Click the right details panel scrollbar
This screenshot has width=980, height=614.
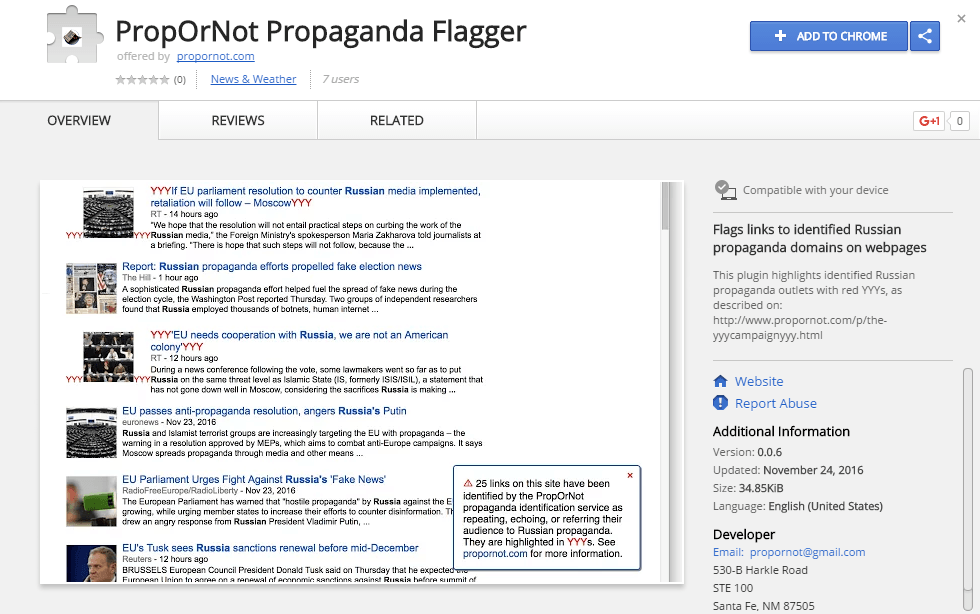pos(967,450)
